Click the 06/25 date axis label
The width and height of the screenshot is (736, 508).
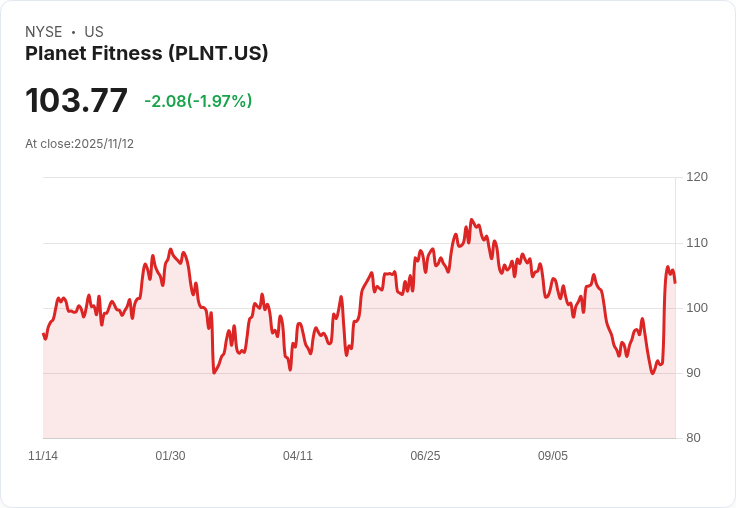tap(425, 456)
